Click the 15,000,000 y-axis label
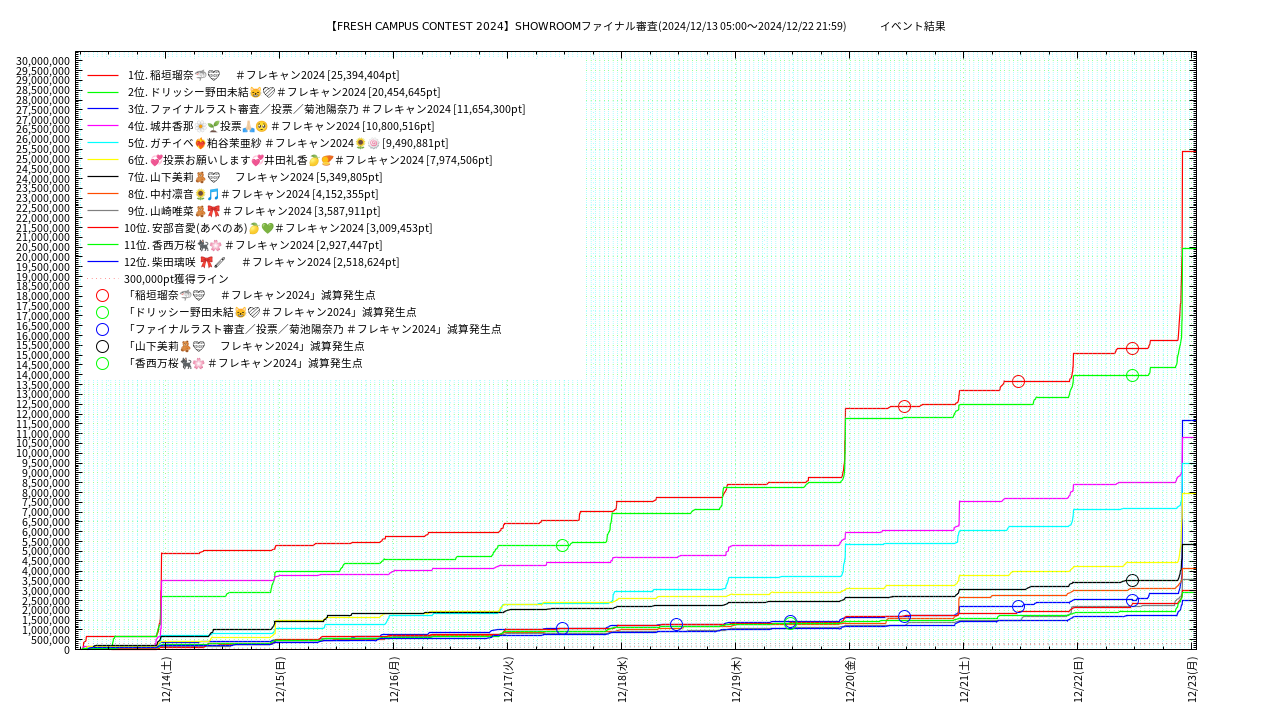1280x720 pixels. point(43,355)
